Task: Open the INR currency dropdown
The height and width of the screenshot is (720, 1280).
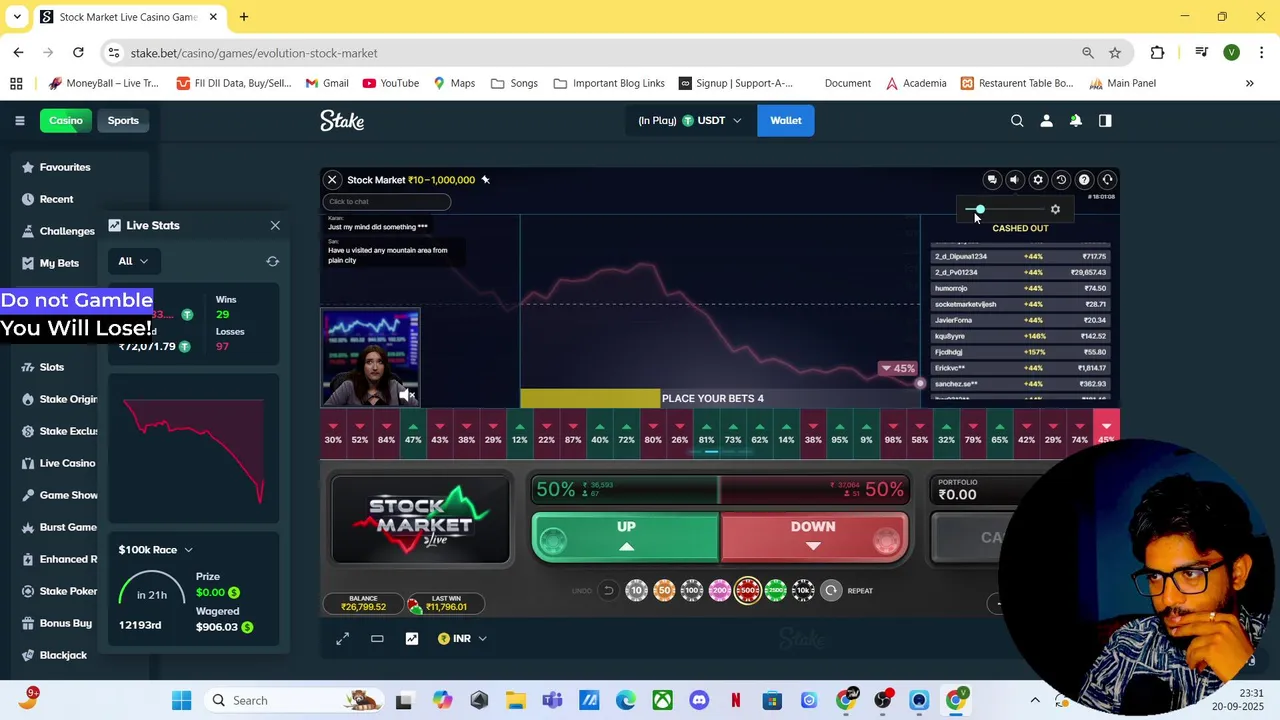Action: [463, 638]
